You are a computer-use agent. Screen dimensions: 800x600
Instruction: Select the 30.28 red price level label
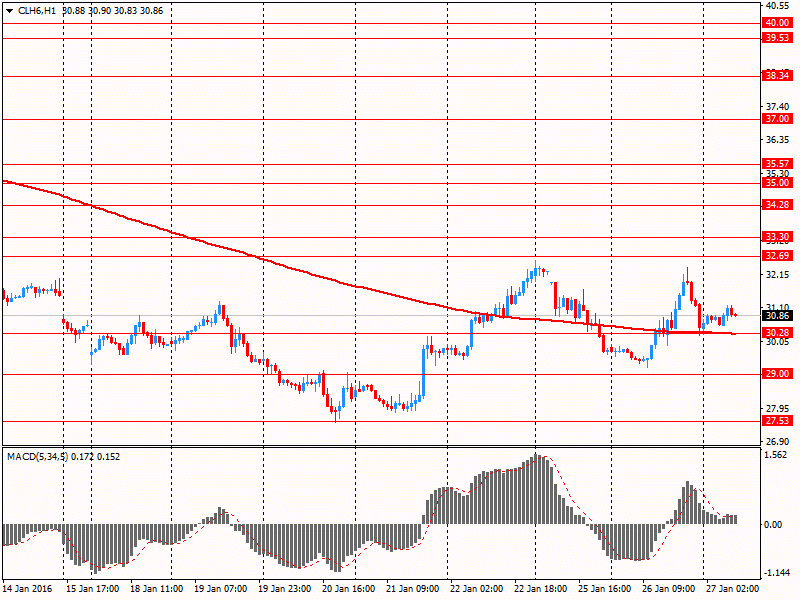click(777, 333)
